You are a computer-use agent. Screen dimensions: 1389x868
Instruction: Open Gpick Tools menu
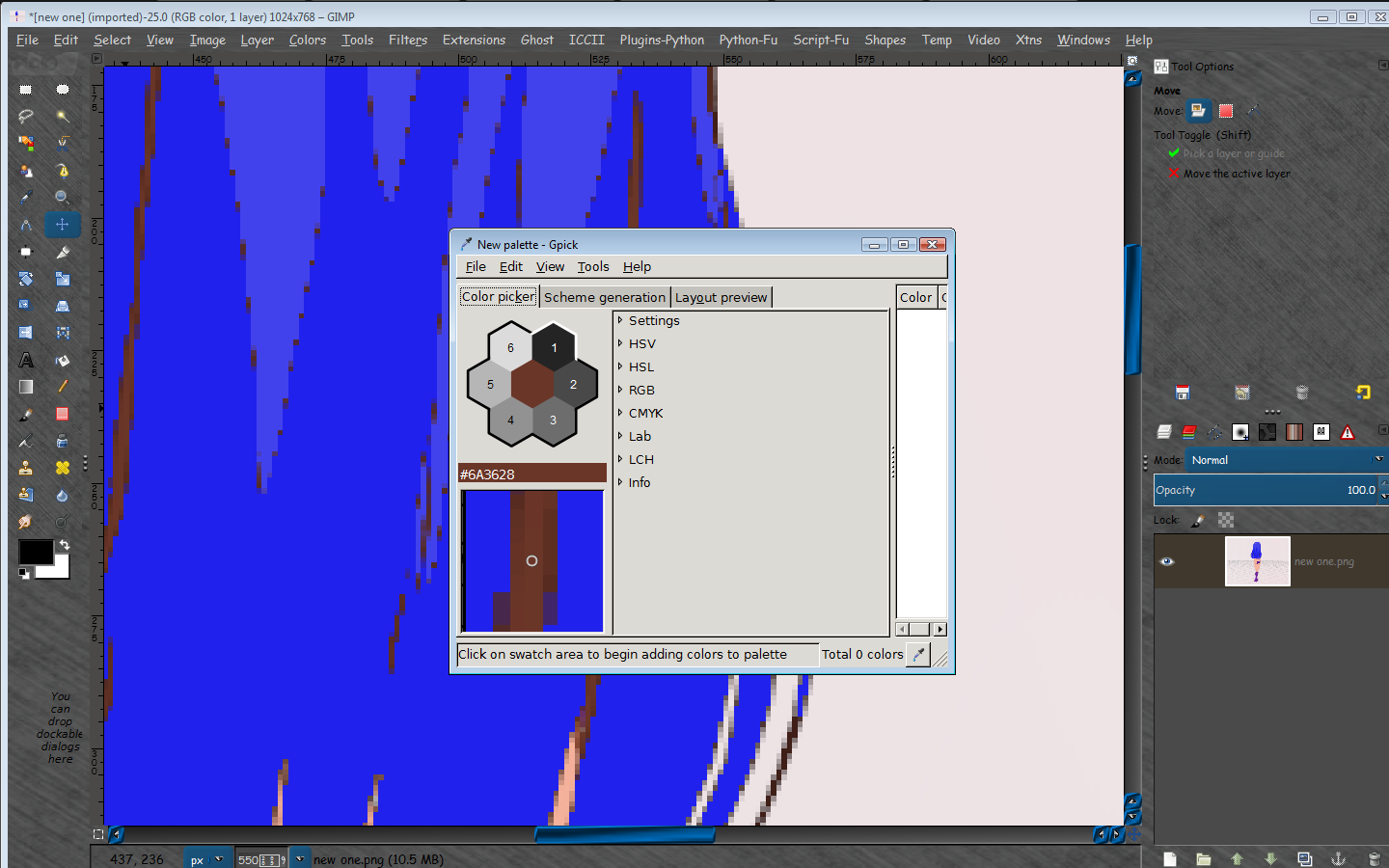593,267
